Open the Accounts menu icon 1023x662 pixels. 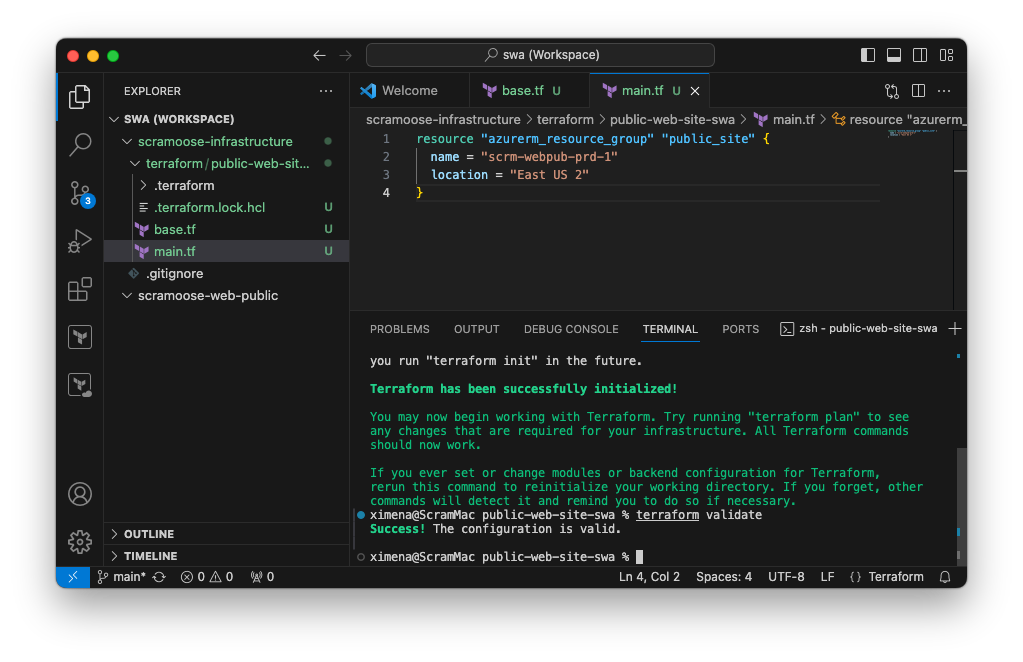tap(80, 494)
